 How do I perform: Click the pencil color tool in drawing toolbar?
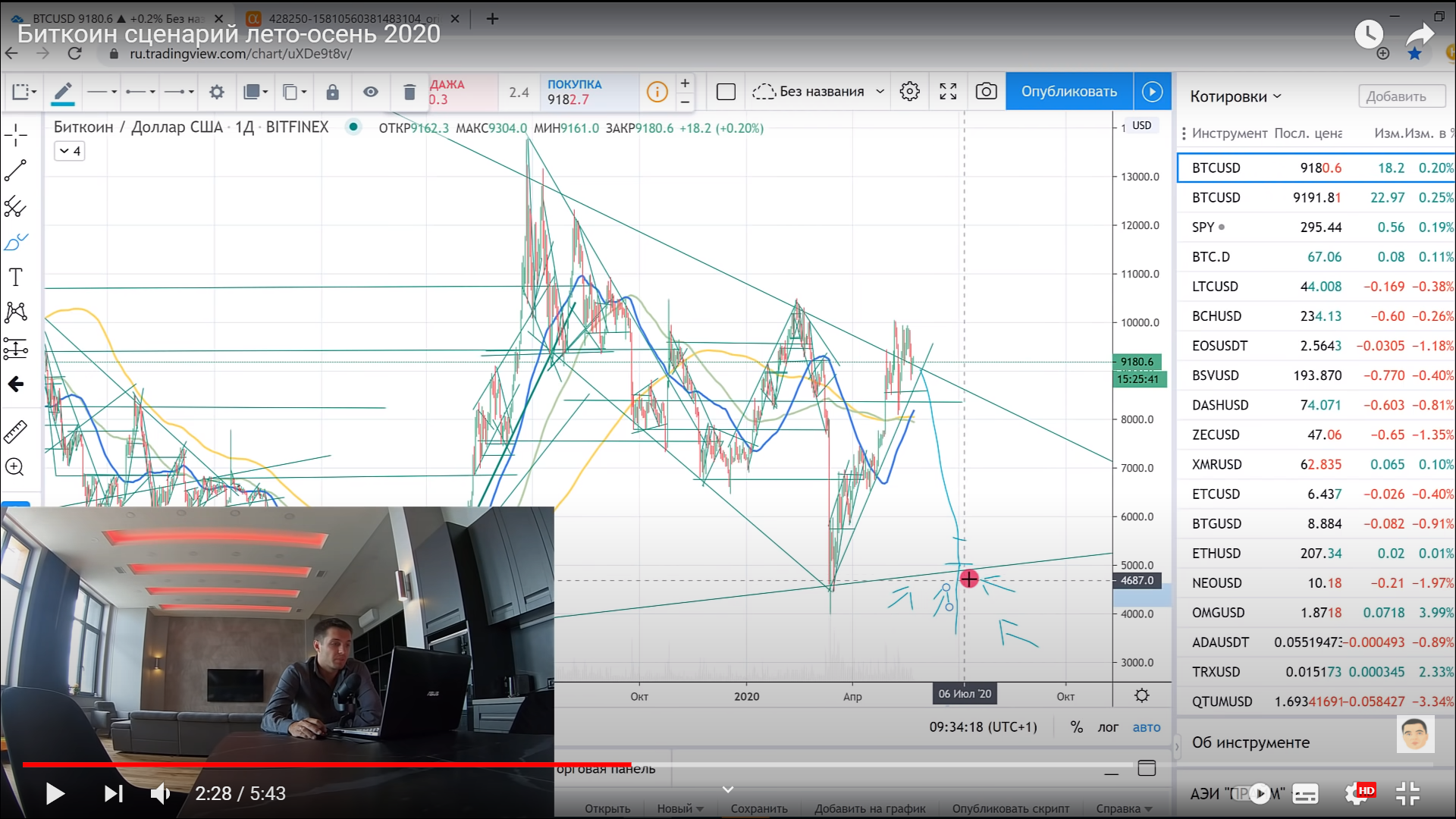pyautogui.click(x=63, y=93)
